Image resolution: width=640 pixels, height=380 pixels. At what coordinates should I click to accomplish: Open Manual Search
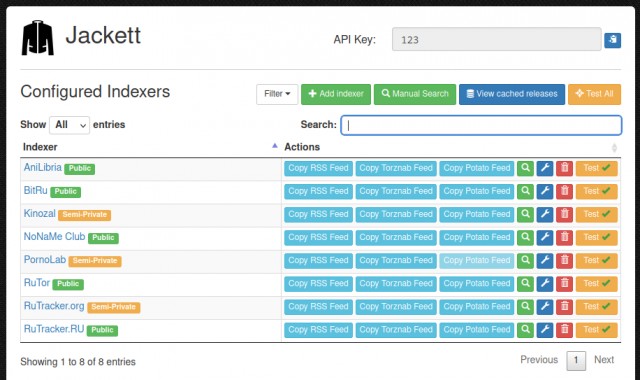tap(415, 94)
